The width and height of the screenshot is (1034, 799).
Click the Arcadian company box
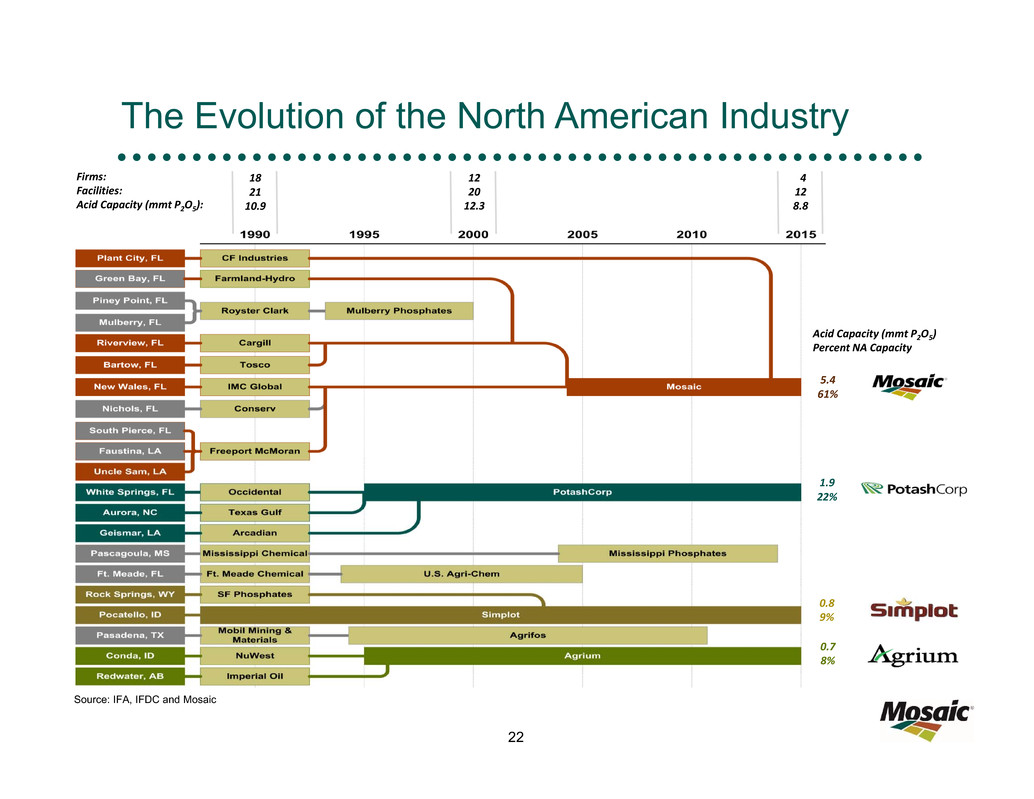[255, 533]
